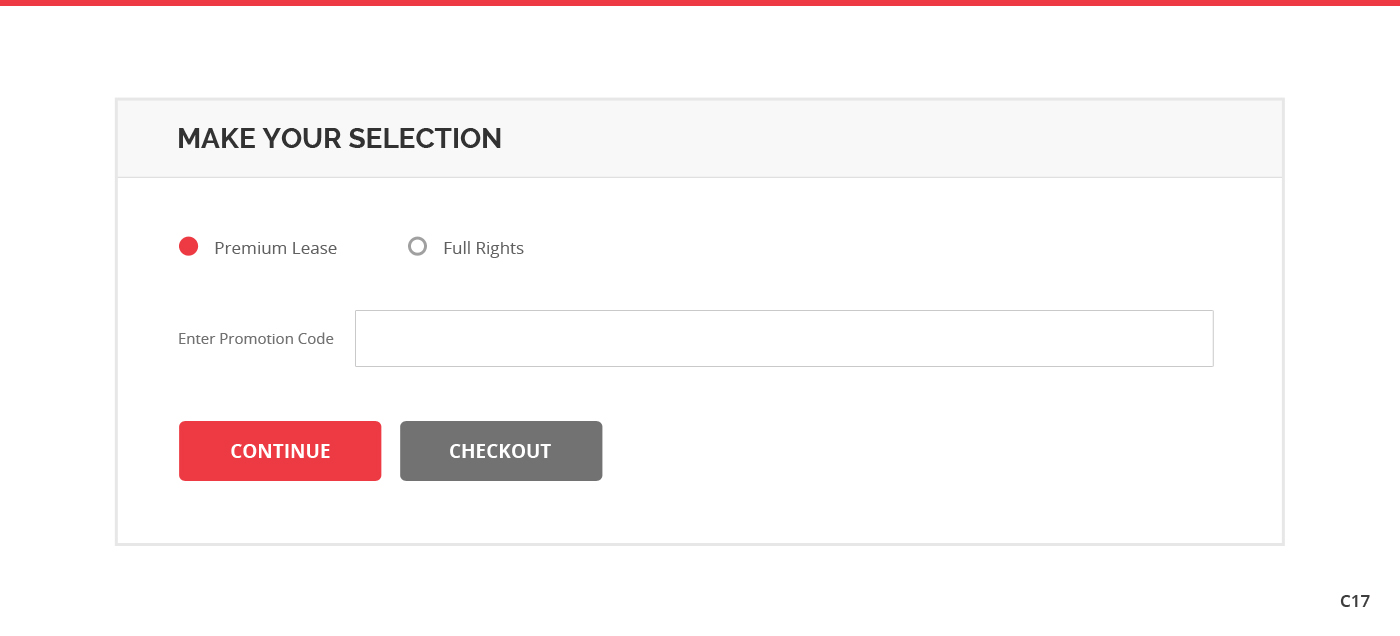Click the word CONTINUE on the red button

[x=280, y=451]
